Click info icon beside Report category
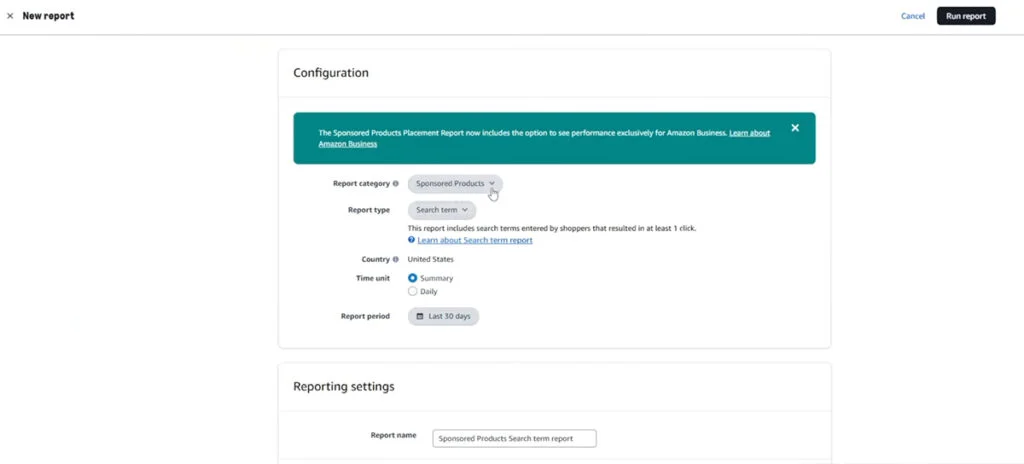The height and width of the screenshot is (464, 1024). point(396,184)
